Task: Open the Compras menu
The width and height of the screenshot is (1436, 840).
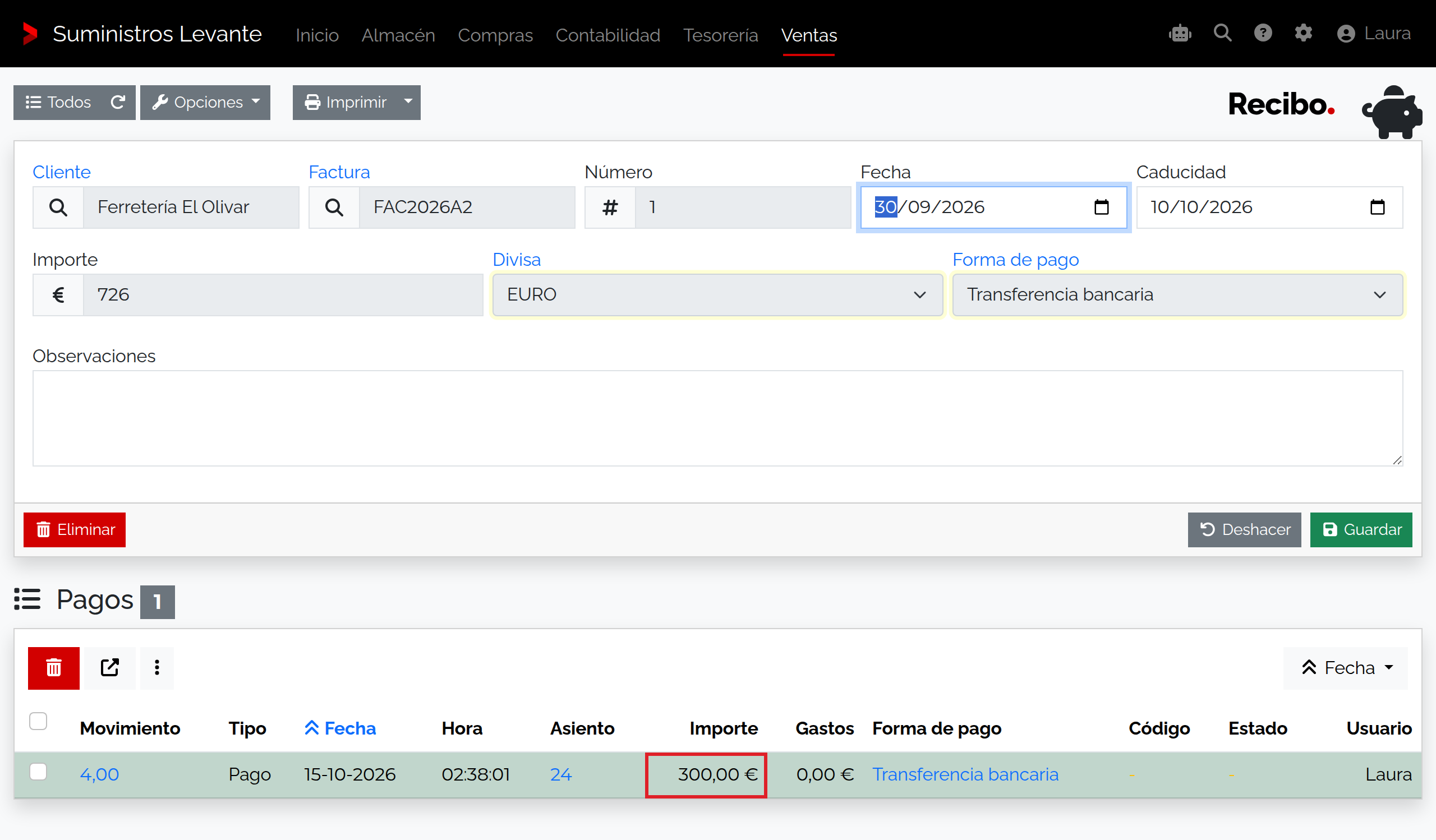Action: (495, 35)
